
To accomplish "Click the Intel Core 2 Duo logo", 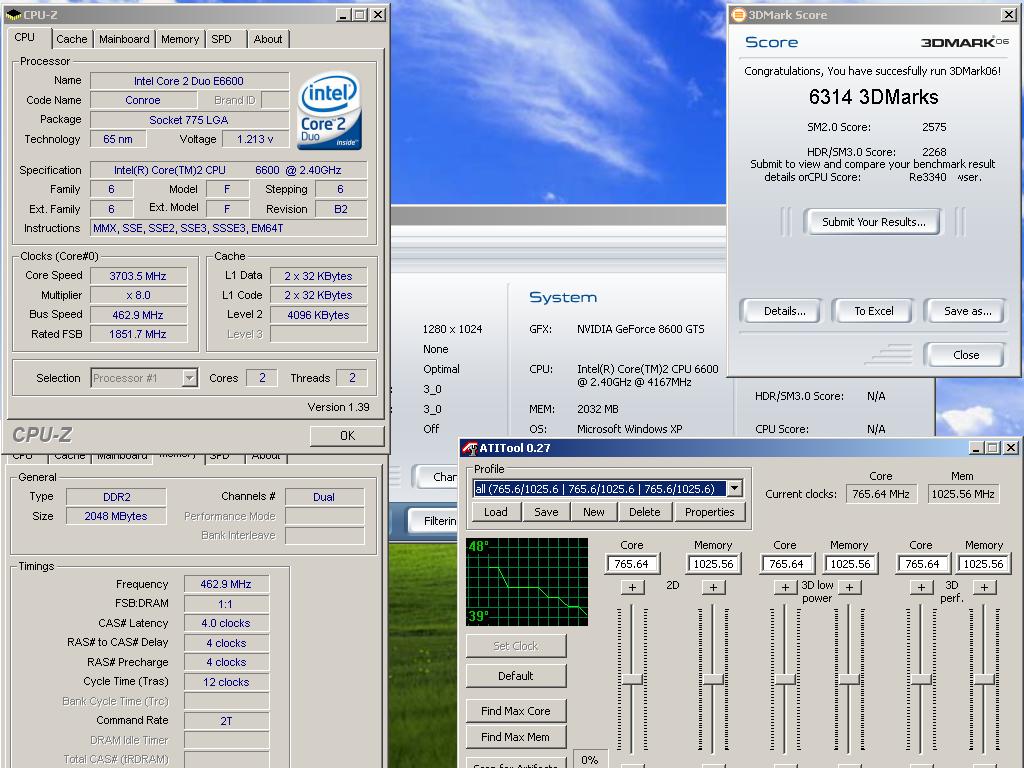I will [330, 111].
